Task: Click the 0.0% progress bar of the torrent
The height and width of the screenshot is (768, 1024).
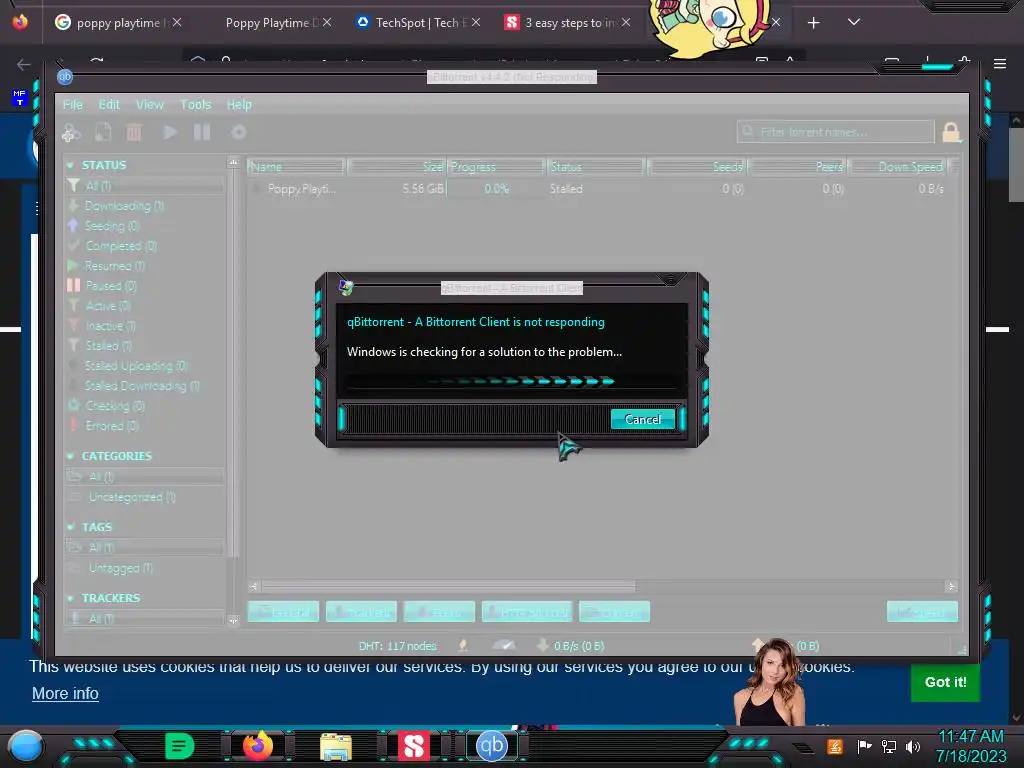Action: tap(496, 189)
